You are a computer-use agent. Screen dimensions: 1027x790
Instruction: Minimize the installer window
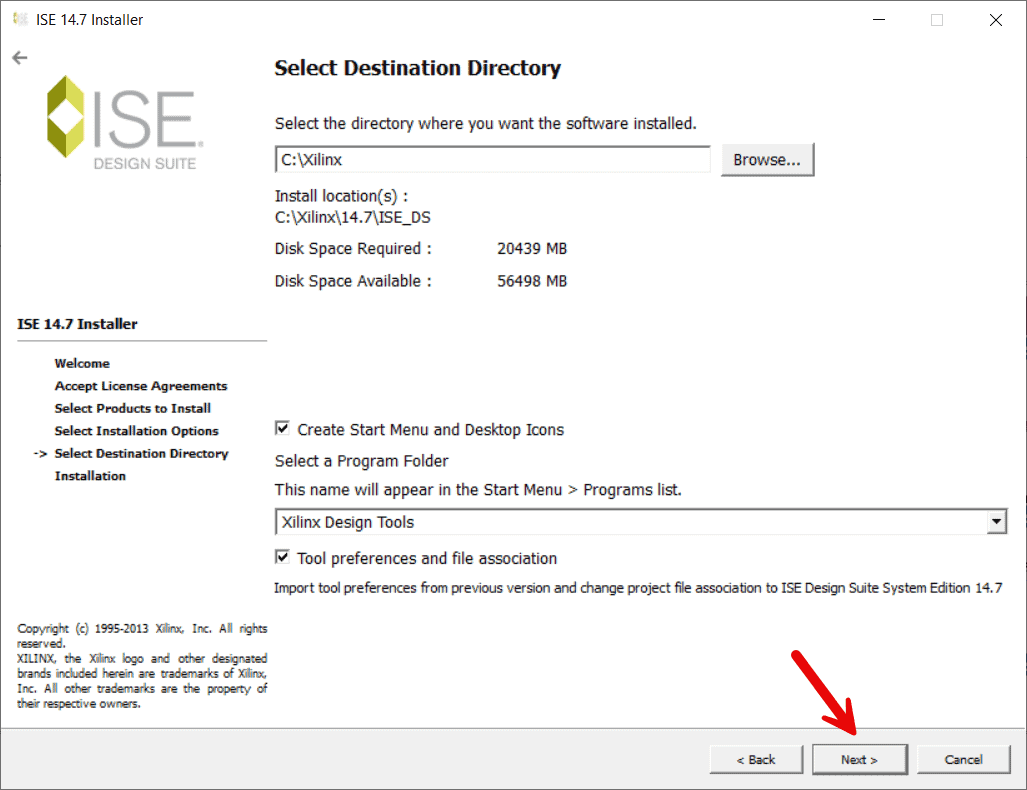click(x=877, y=19)
